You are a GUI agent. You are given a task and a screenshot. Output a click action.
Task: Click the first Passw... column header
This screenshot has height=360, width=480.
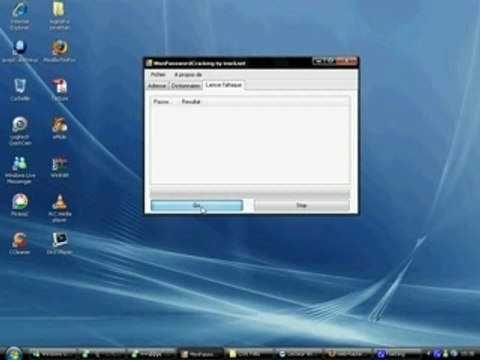tap(163, 102)
